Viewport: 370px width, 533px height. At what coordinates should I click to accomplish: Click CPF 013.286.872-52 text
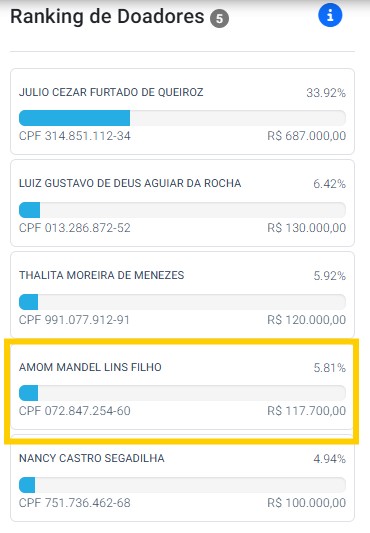coord(75,228)
